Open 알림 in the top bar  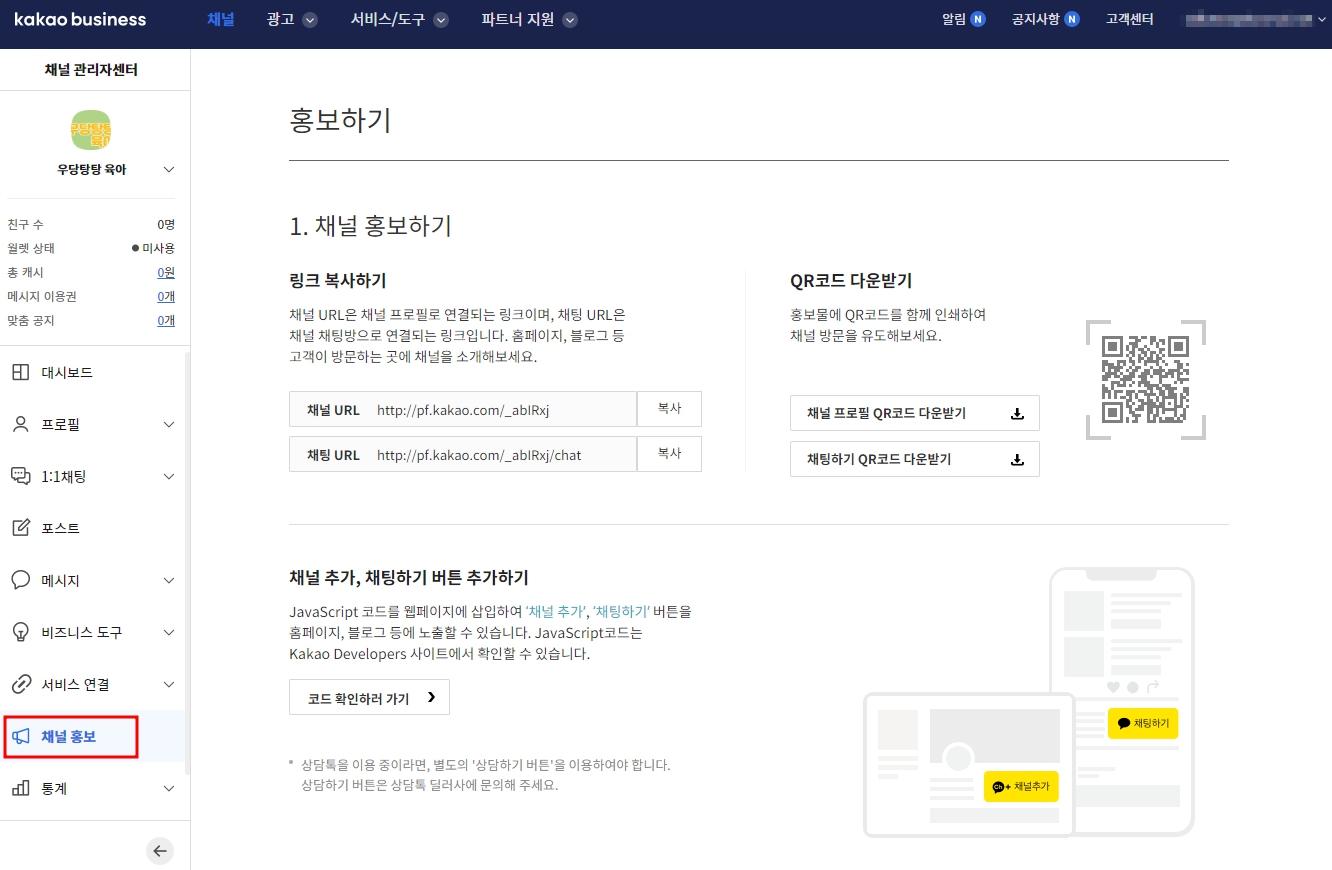pyautogui.click(x=954, y=19)
